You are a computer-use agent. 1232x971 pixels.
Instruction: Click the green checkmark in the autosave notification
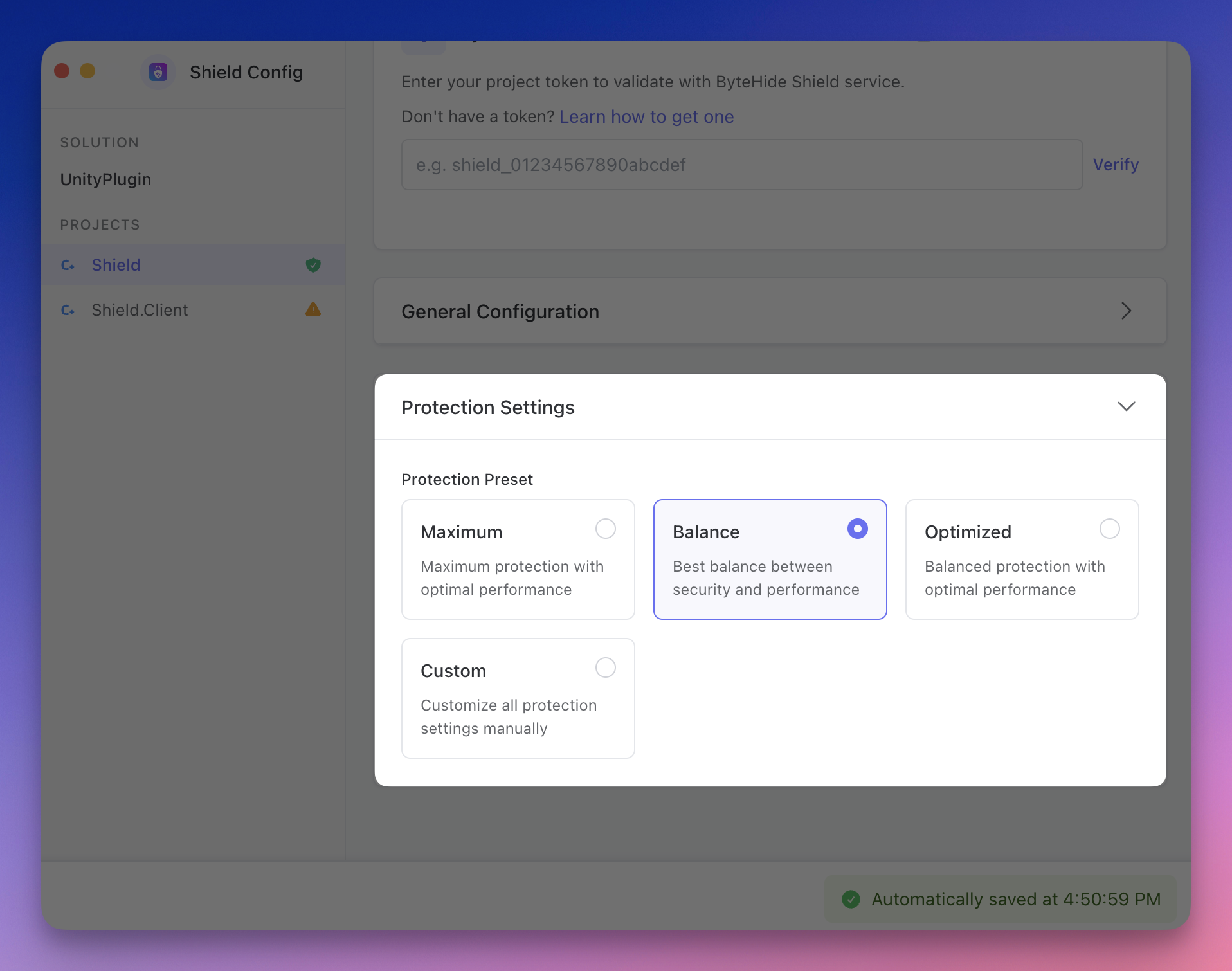click(852, 899)
